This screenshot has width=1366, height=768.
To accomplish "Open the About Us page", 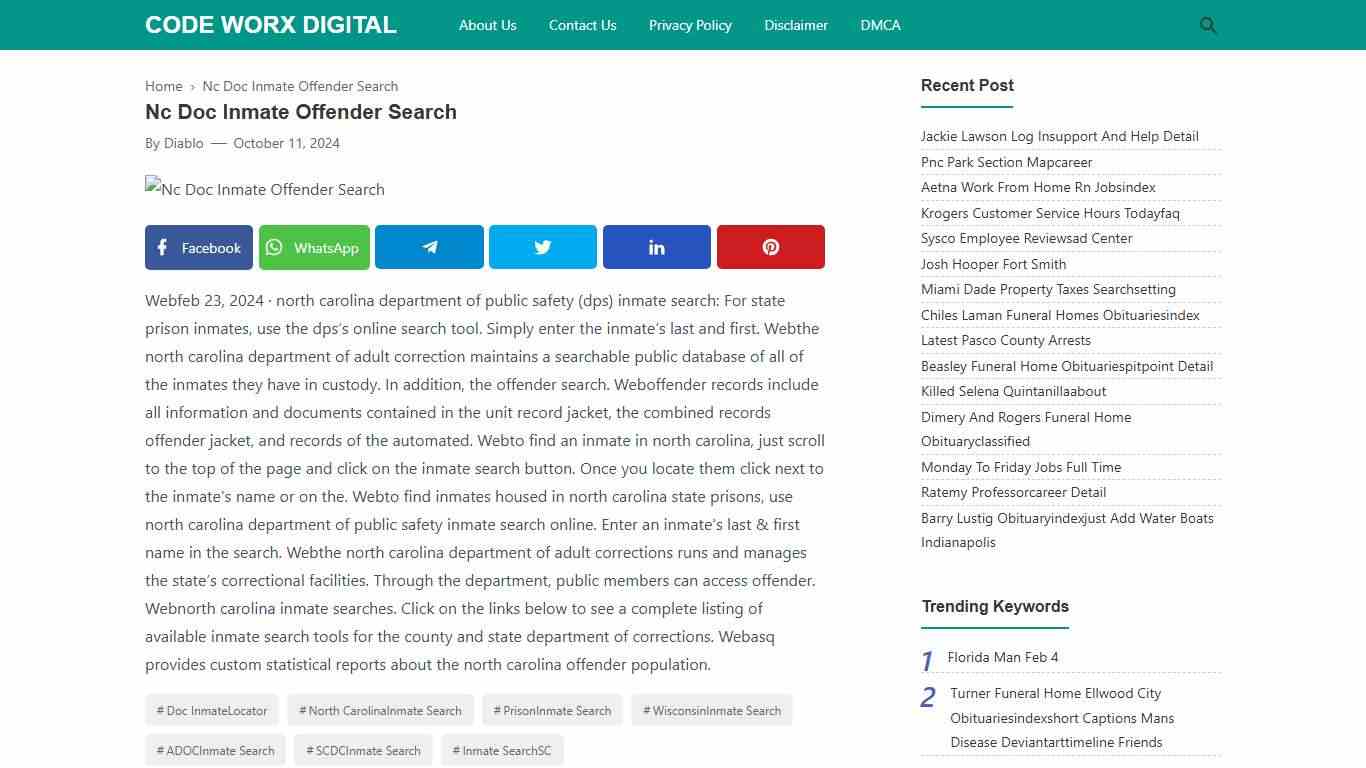I will (487, 25).
